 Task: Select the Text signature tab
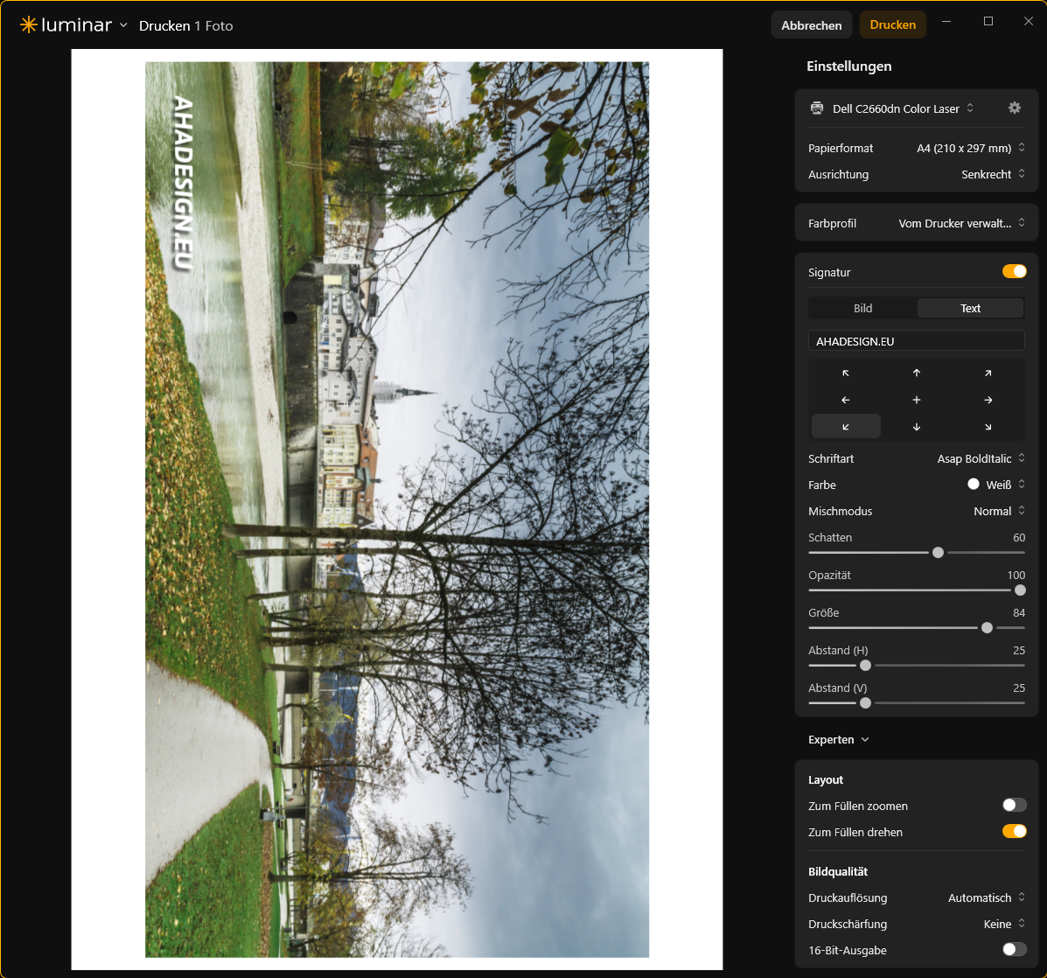click(970, 308)
